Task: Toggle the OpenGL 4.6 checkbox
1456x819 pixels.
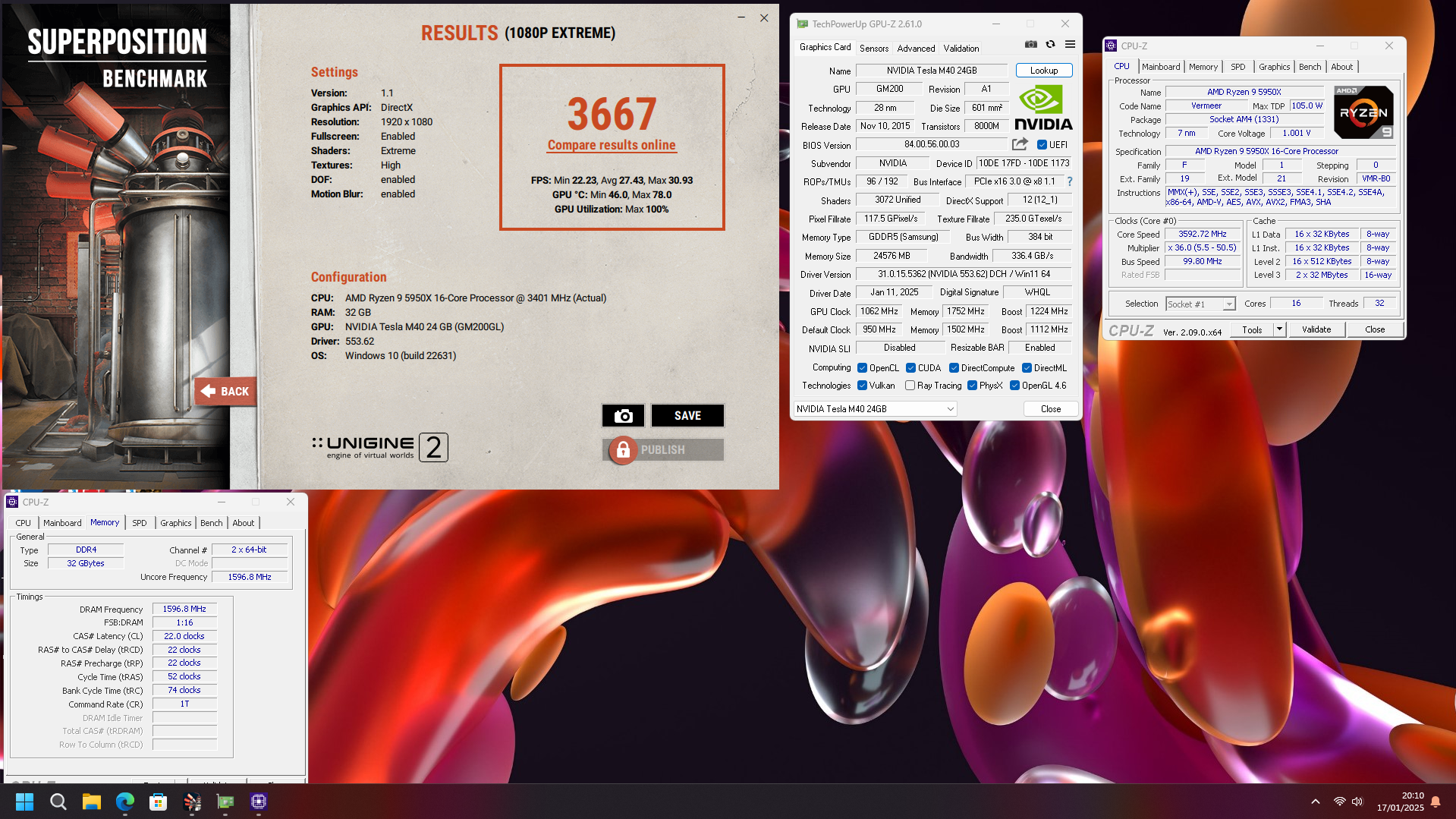Action: click(1014, 386)
